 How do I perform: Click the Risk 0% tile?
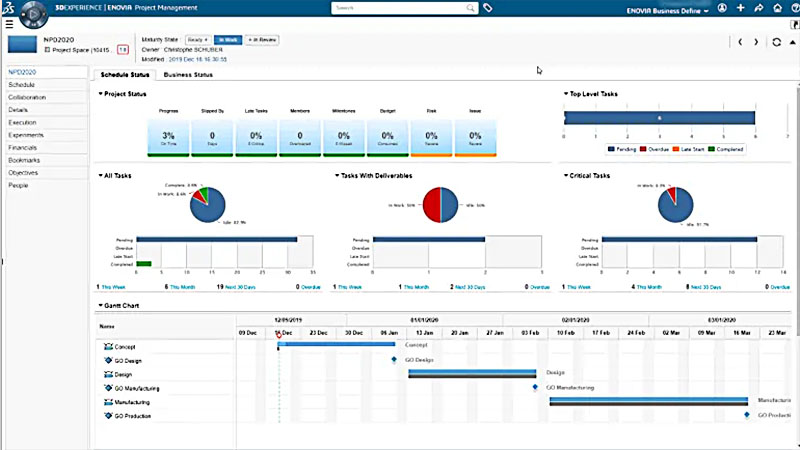tap(431, 138)
